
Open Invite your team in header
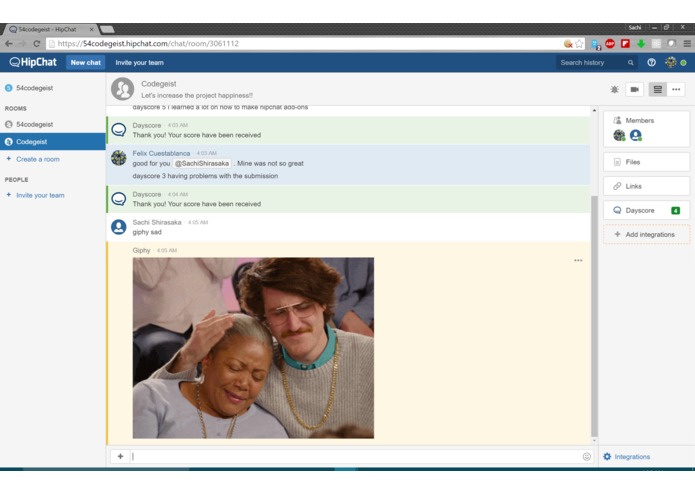tap(139, 62)
